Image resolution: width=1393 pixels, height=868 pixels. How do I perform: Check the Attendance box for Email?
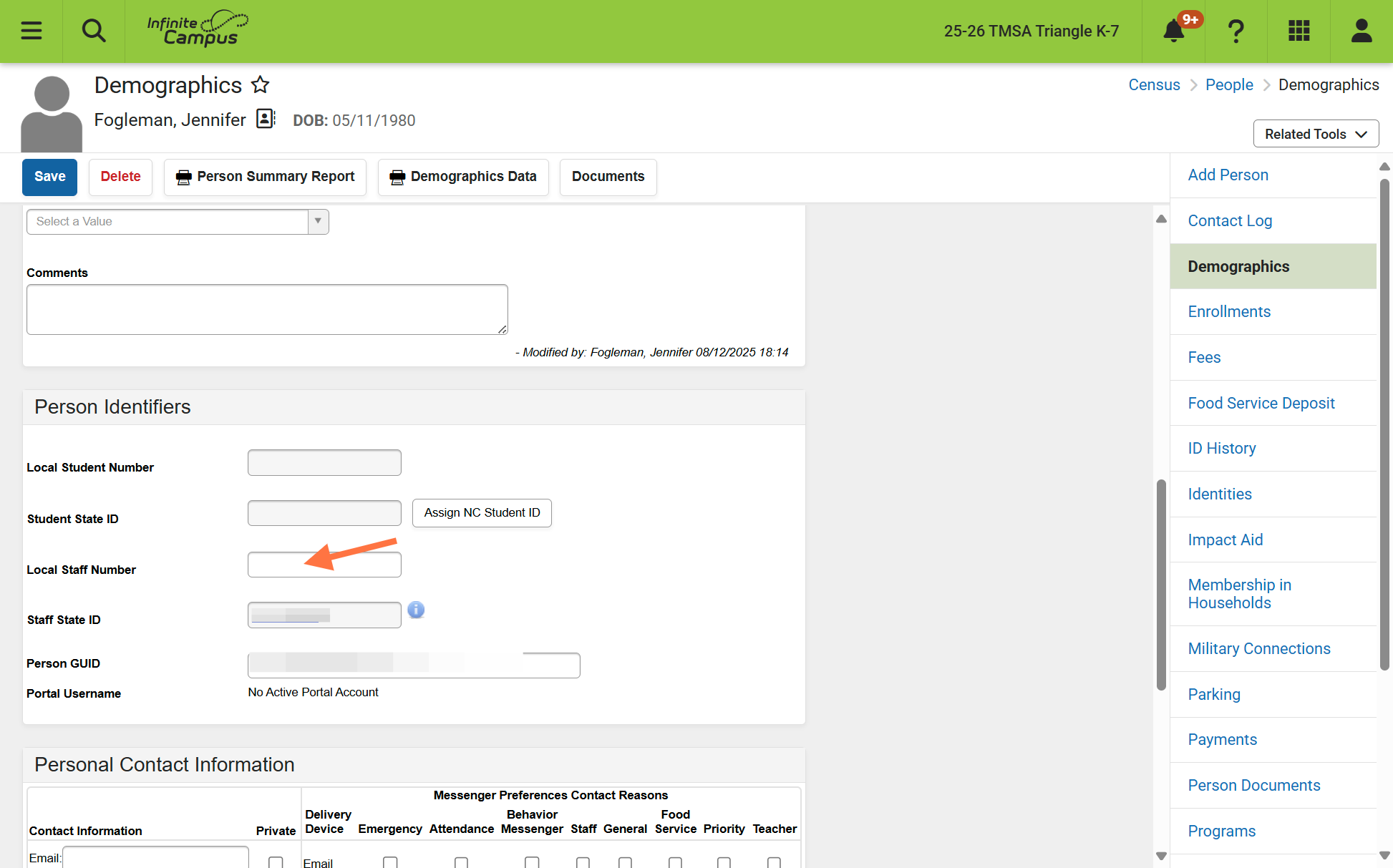pyautogui.click(x=461, y=862)
